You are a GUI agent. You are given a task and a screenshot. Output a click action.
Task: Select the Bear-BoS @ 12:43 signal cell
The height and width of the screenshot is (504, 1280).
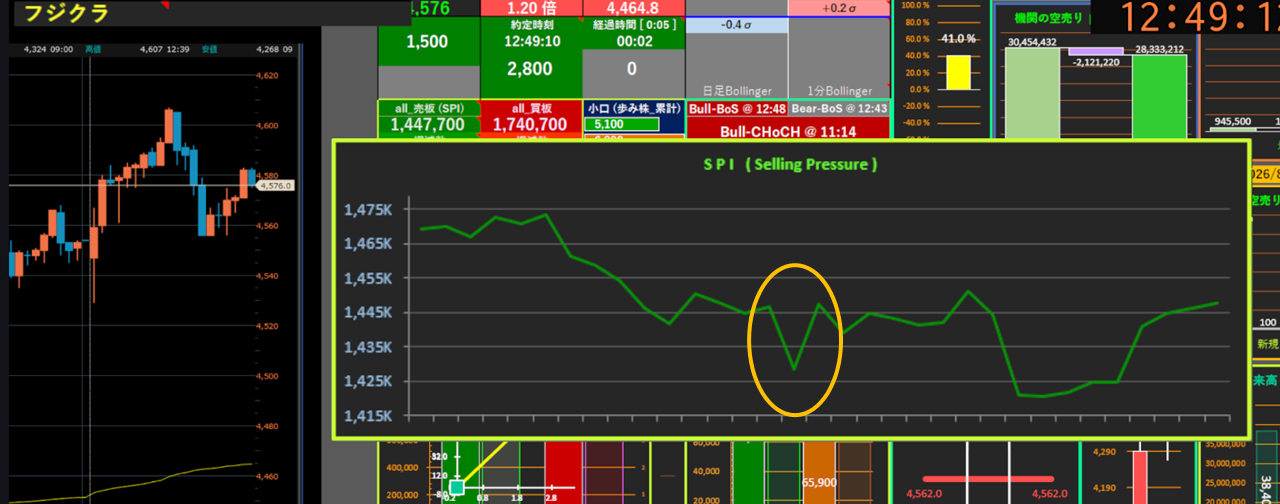(839, 108)
